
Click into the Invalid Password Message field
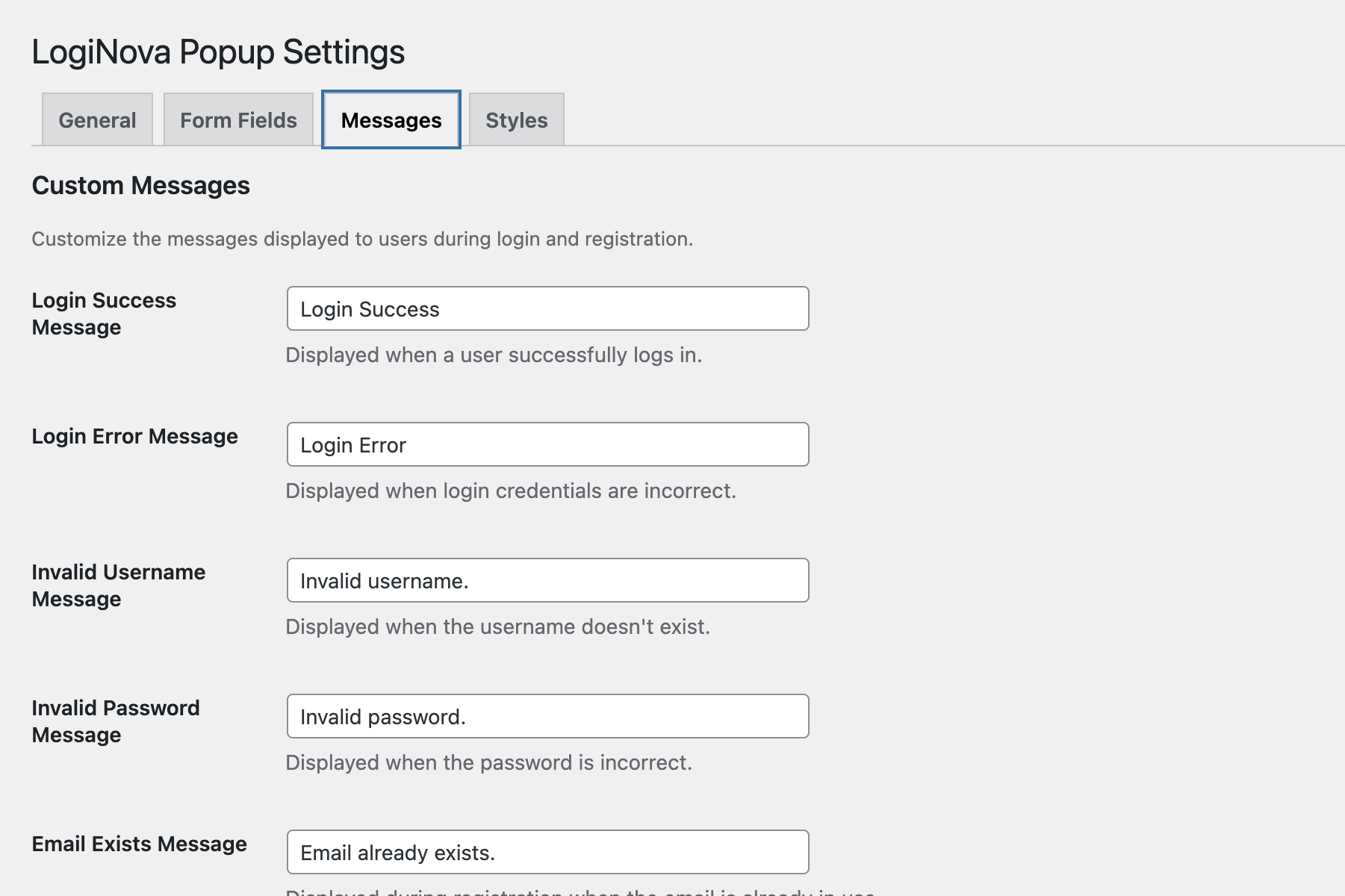(x=547, y=716)
